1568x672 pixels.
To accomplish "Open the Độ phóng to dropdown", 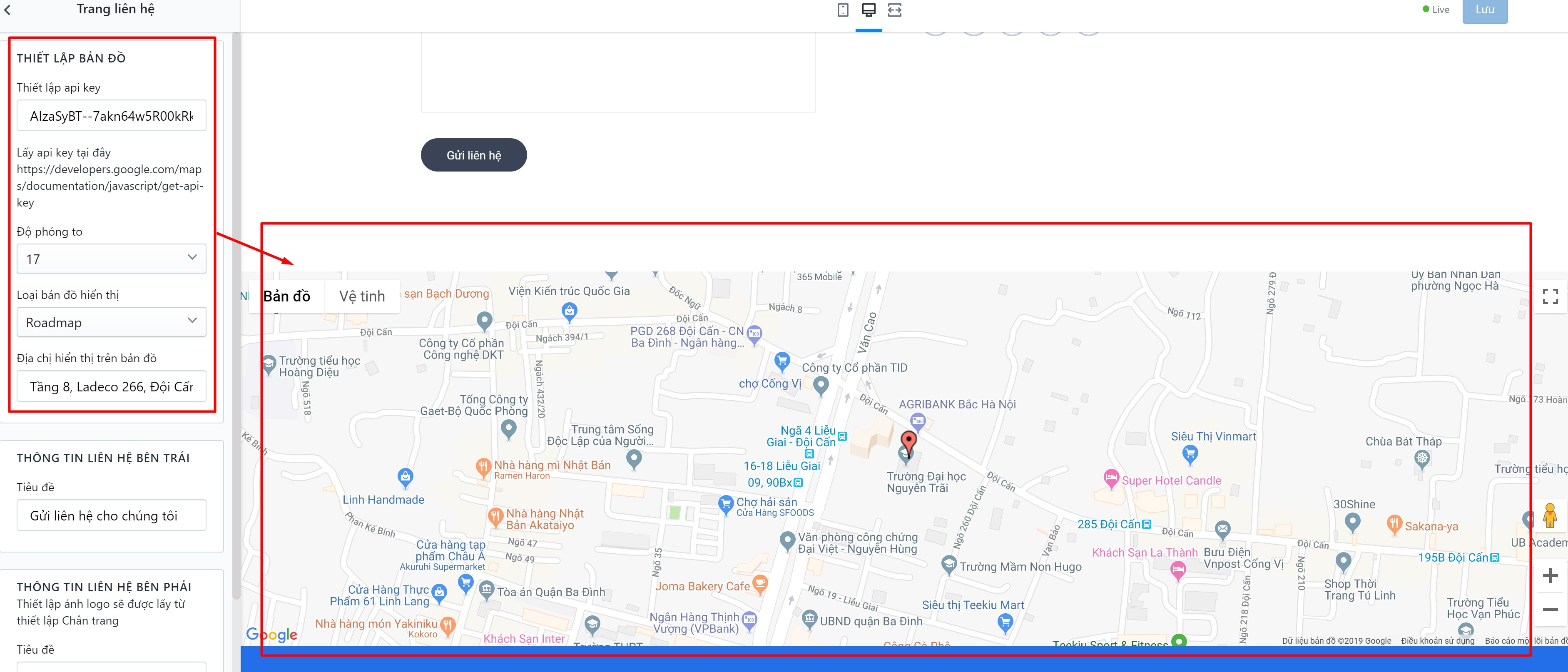I will pos(112,259).
